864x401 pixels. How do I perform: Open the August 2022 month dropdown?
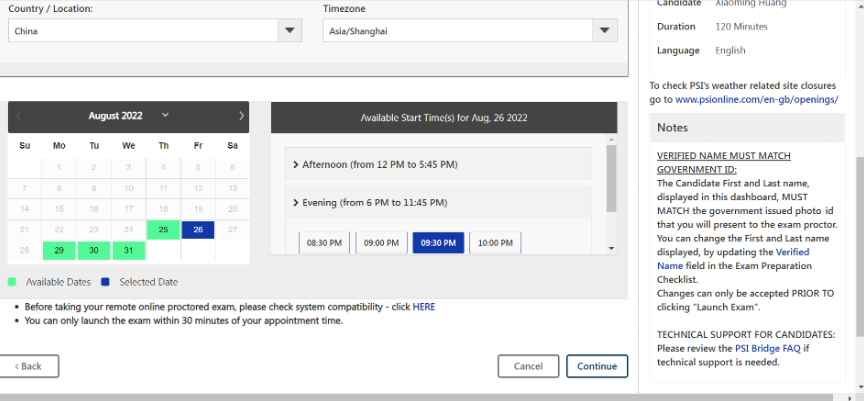click(x=164, y=116)
